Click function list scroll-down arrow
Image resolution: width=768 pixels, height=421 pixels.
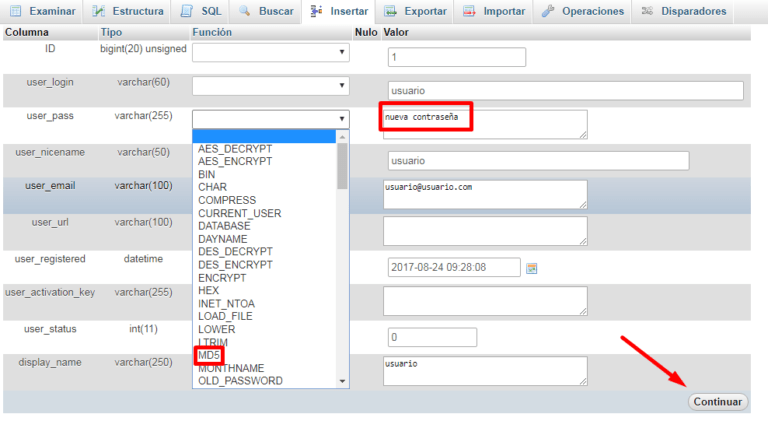coord(342,381)
